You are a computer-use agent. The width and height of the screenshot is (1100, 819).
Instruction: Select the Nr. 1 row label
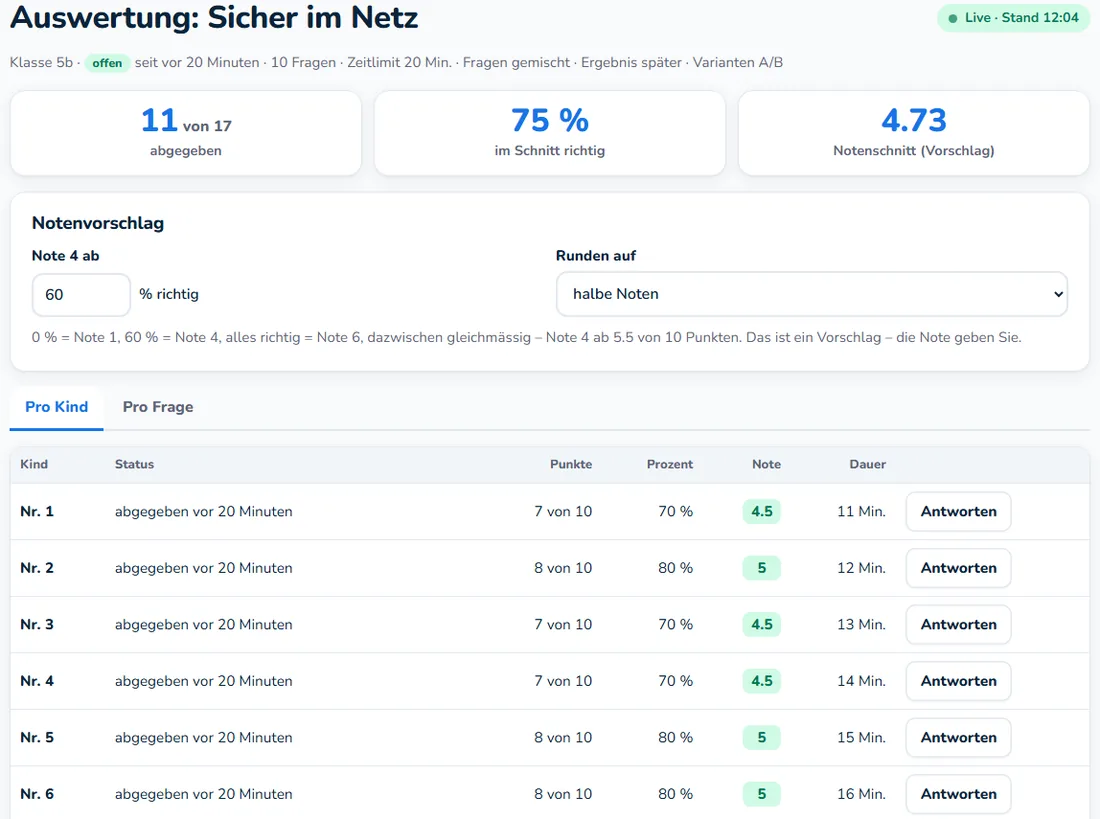pos(36,512)
